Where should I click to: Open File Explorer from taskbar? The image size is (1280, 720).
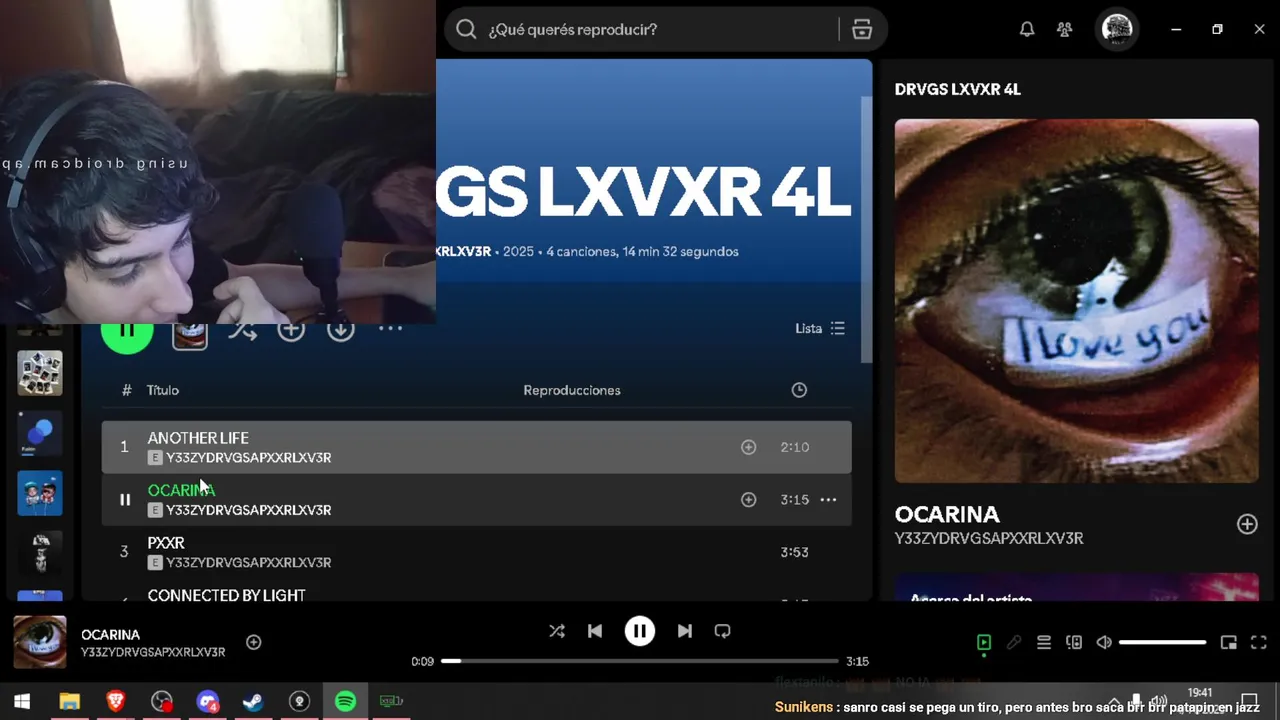(x=69, y=701)
